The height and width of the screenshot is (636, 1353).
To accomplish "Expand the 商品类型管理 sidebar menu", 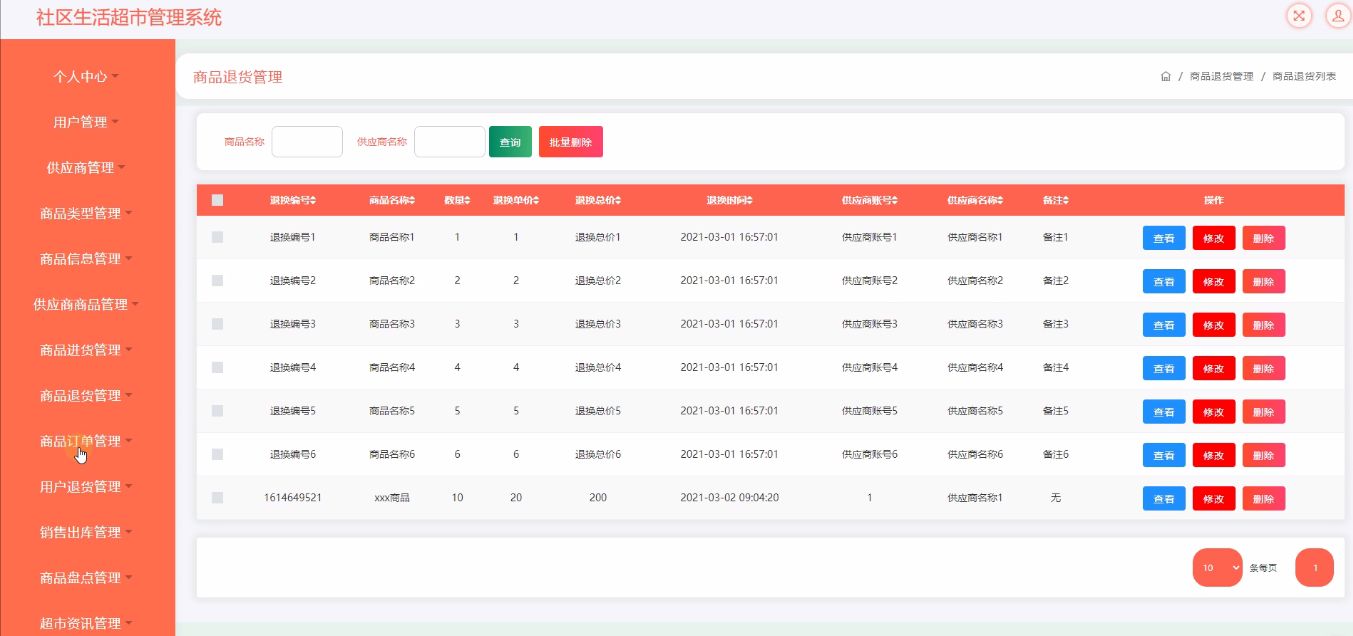I will point(87,213).
